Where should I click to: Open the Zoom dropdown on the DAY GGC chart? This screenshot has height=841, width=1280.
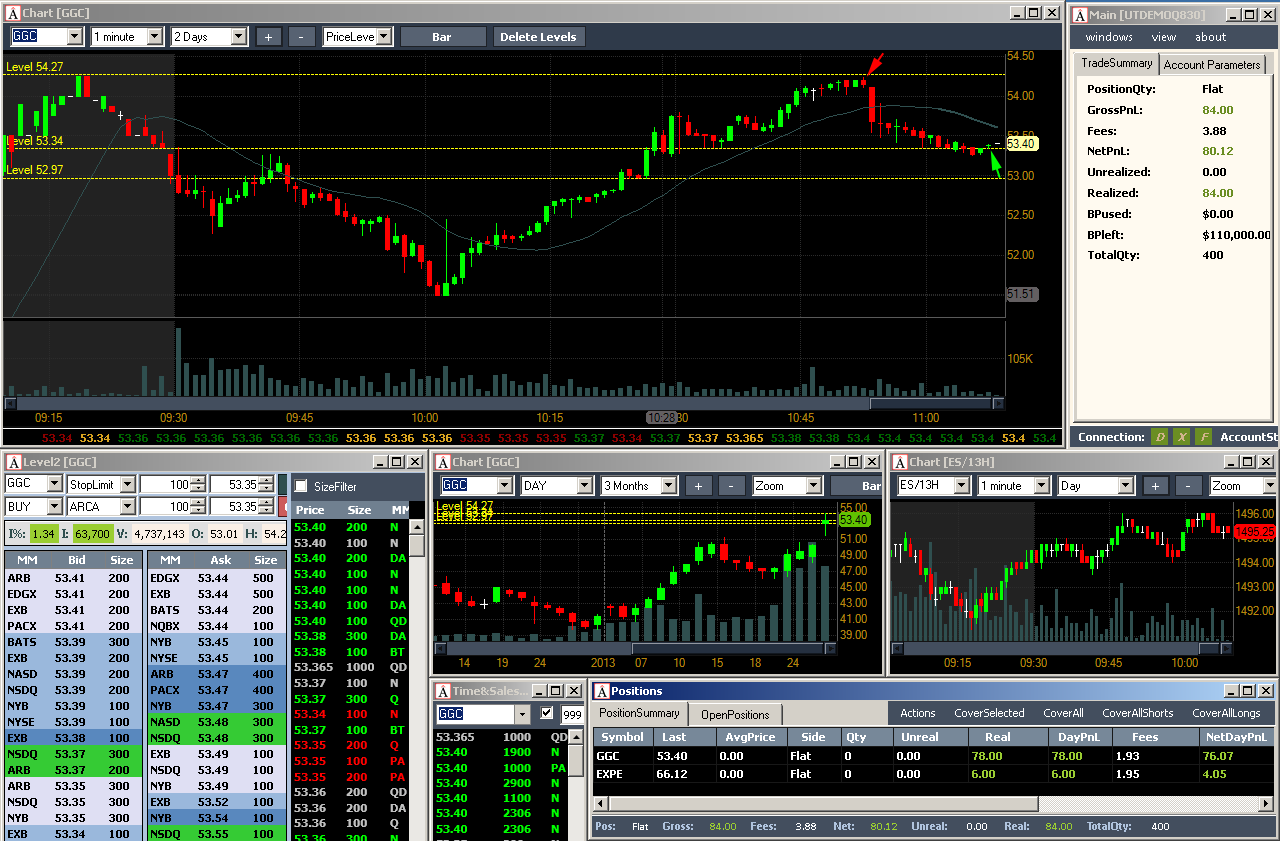coord(812,486)
